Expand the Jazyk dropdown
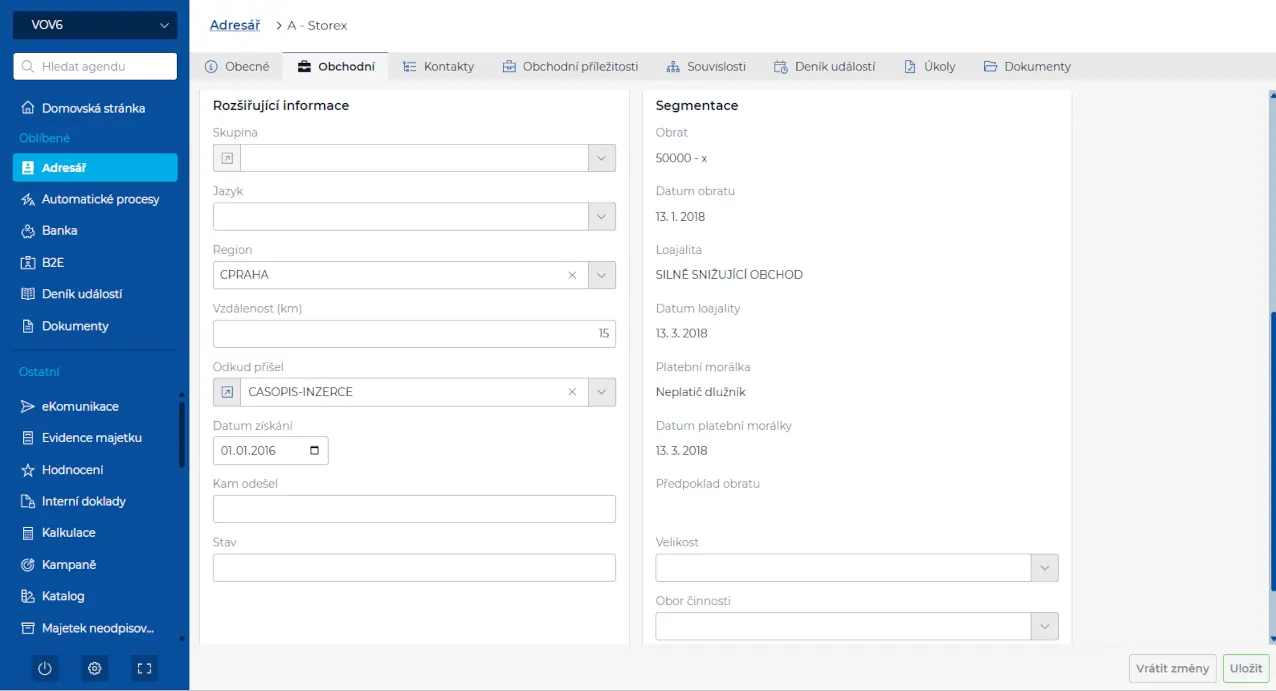Image resolution: width=1276 pixels, height=691 pixels. 601,217
